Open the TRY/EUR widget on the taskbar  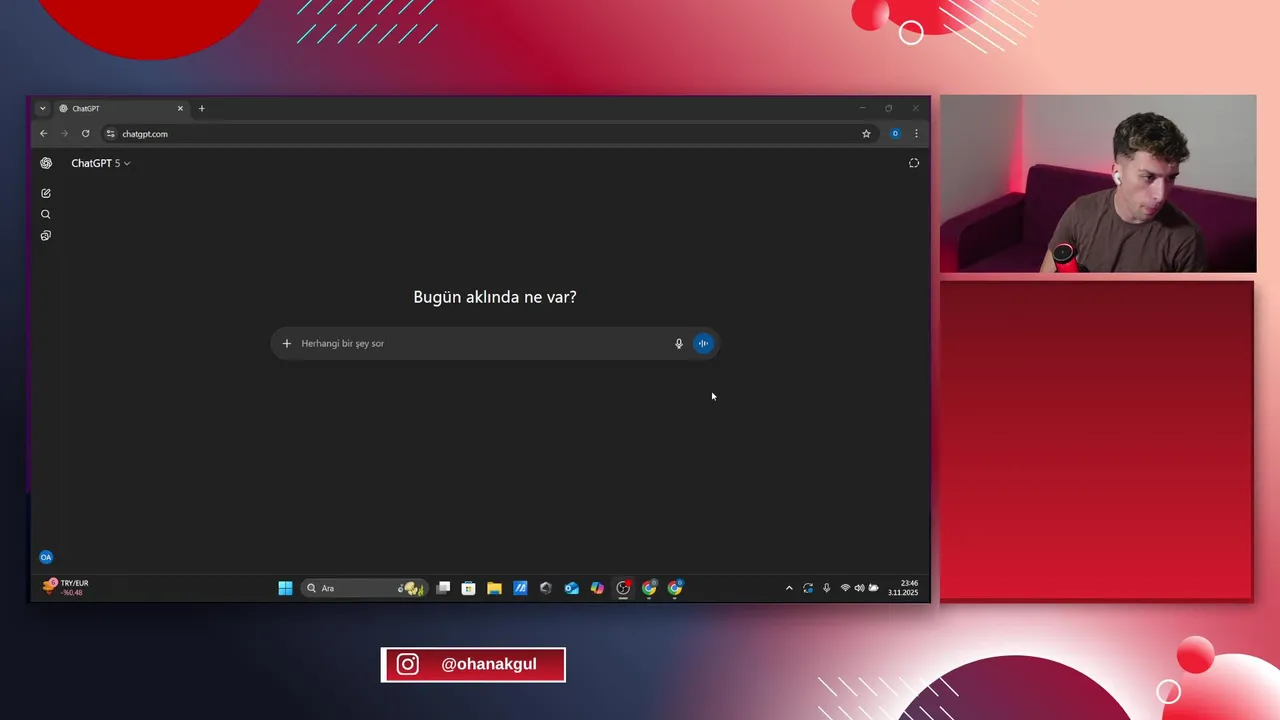click(65, 588)
